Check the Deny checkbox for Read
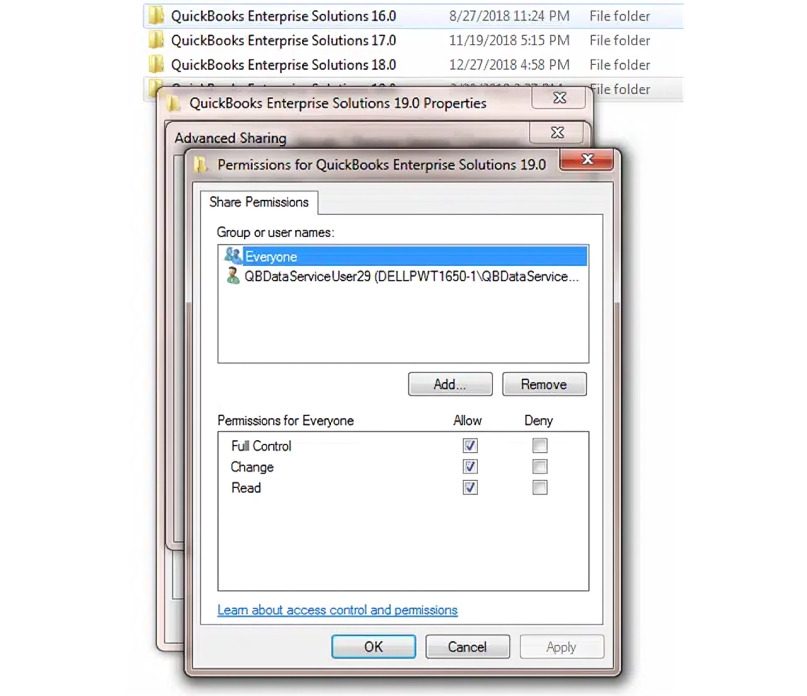The width and height of the screenshot is (807, 696). pos(540,488)
